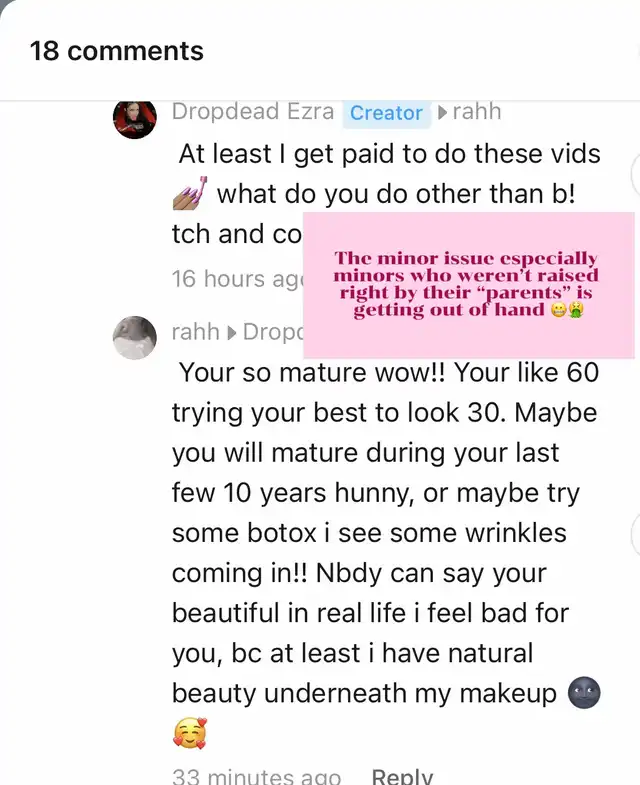Tap the 16 hours ago timestamp
The height and width of the screenshot is (785, 640).
click(x=237, y=279)
